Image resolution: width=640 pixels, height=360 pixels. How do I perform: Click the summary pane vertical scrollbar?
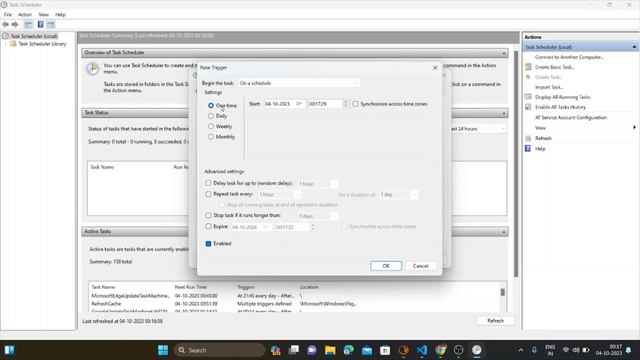(x=516, y=163)
